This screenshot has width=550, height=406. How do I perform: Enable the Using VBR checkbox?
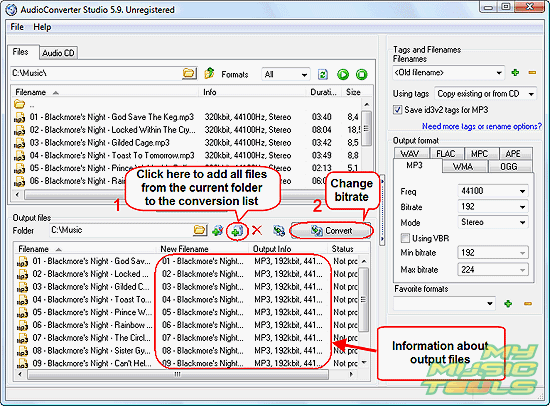[405, 238]
